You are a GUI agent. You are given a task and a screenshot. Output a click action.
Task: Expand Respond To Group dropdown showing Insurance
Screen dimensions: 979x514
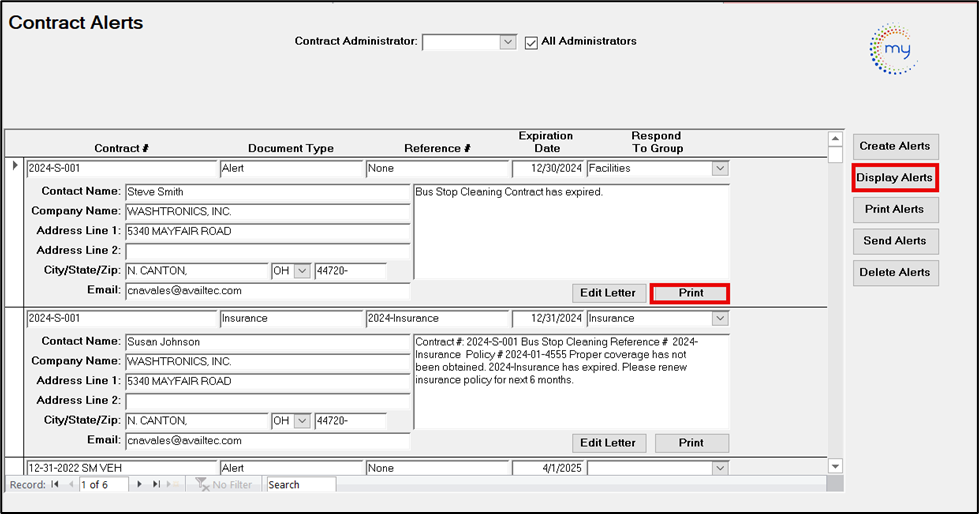click(x=719, y=319)
